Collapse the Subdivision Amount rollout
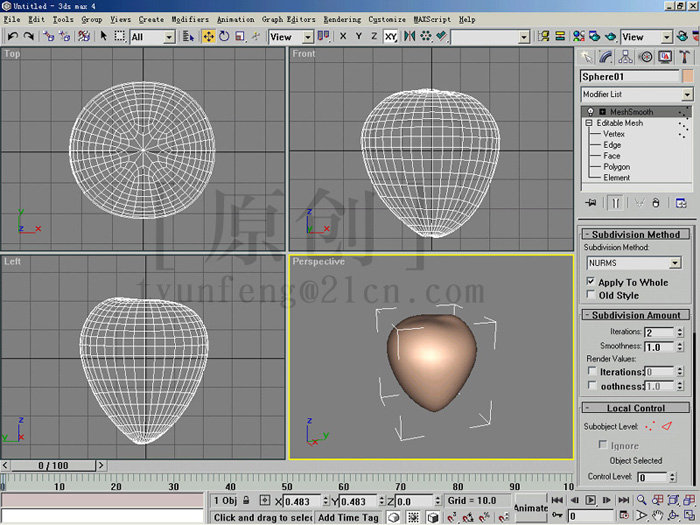The width and height of the screenshot is (700, 525). [636, 315]
